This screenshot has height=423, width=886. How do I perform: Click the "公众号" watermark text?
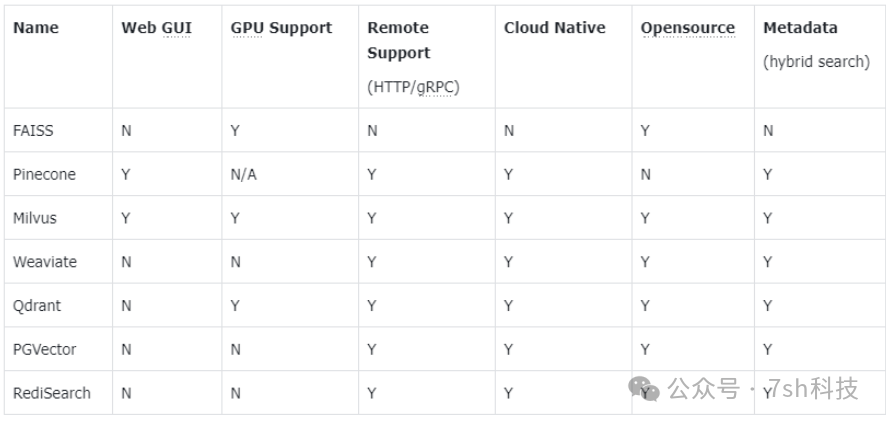(x=703, y=388)
